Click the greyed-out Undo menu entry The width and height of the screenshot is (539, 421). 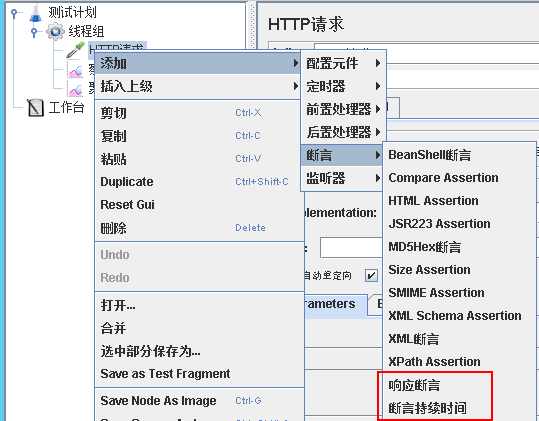[x=199, y=255]
